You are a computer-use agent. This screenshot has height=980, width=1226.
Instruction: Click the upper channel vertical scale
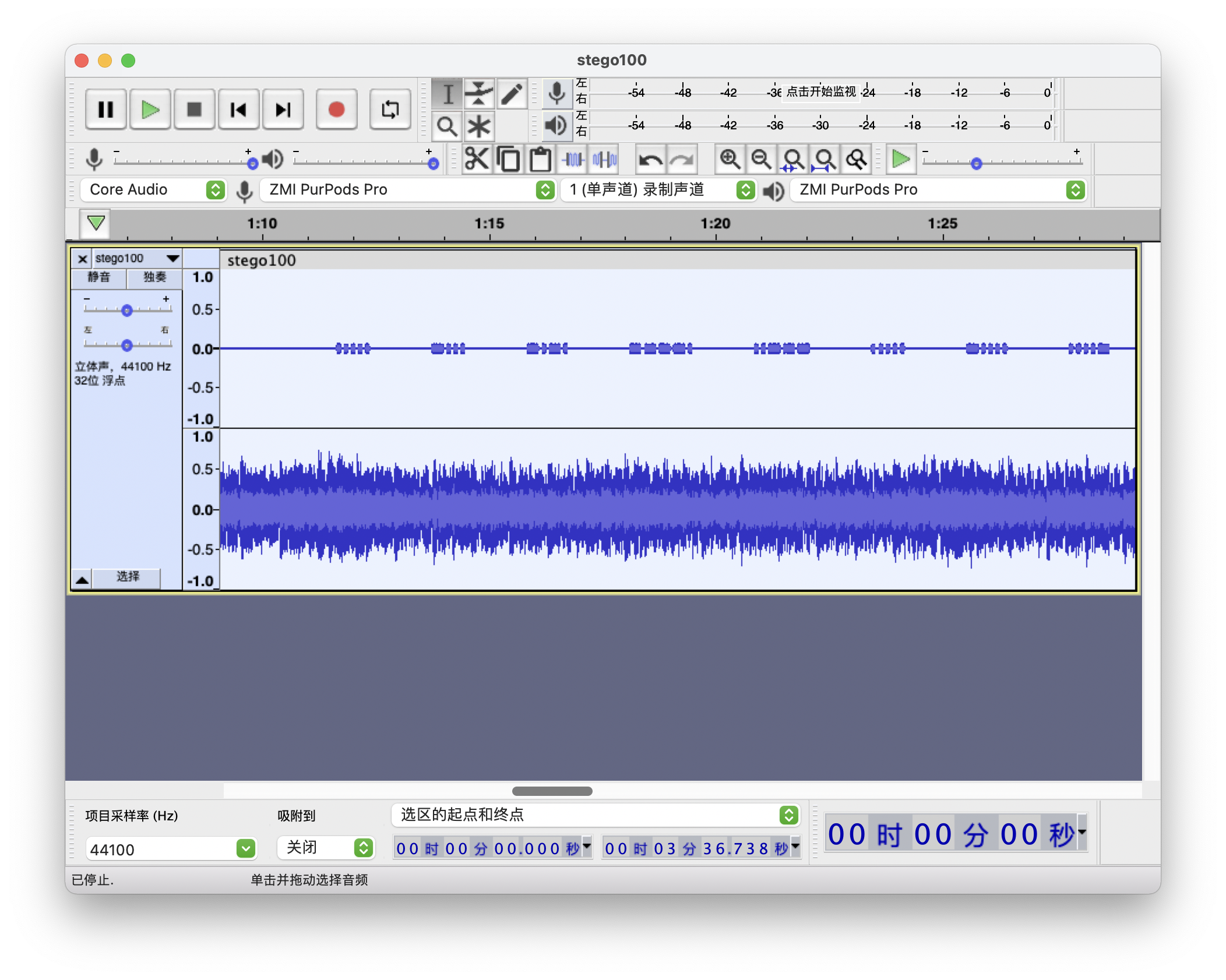click(x=202, y=348)
